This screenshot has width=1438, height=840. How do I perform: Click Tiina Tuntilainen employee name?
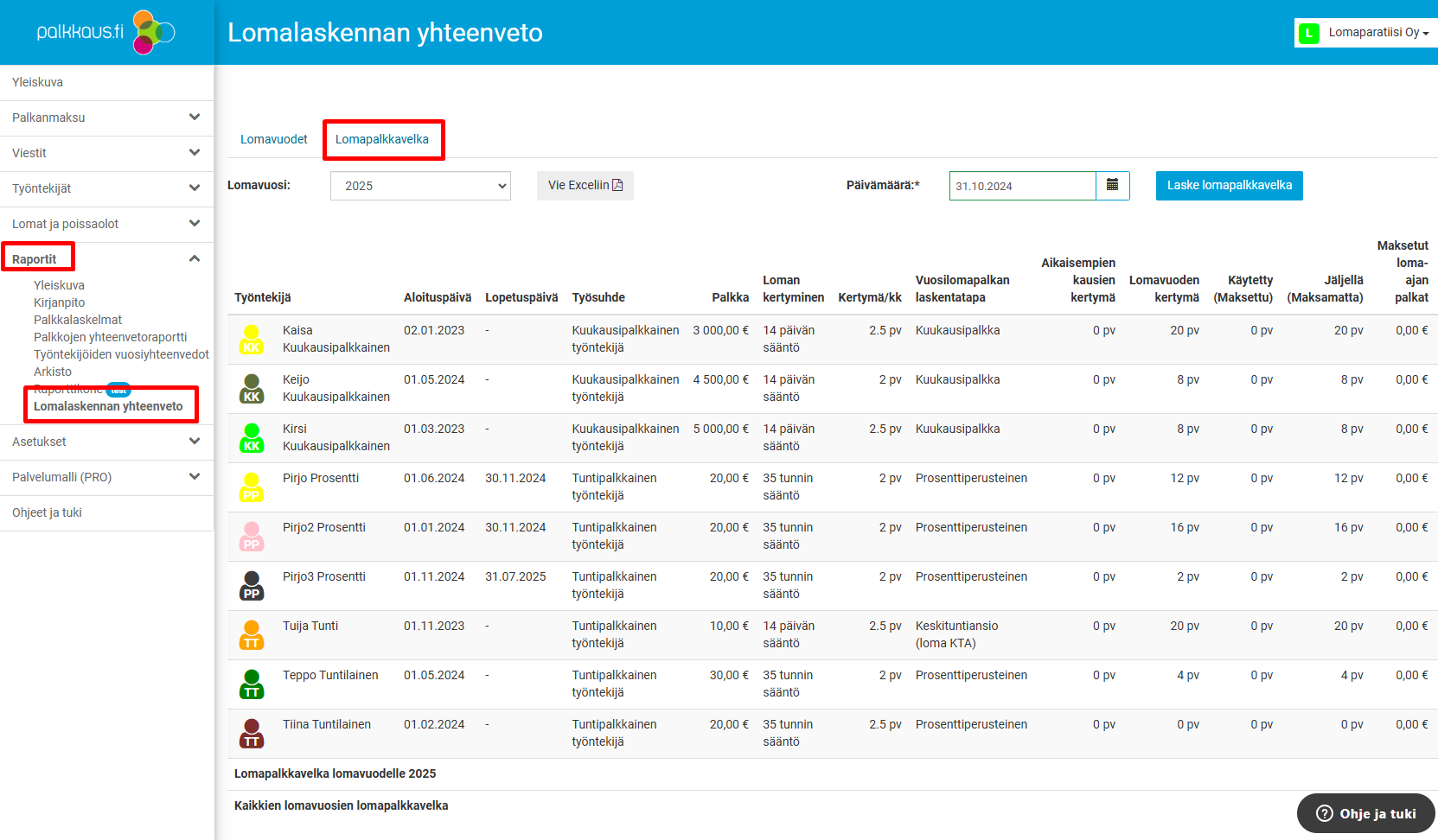tap(327, 724)
